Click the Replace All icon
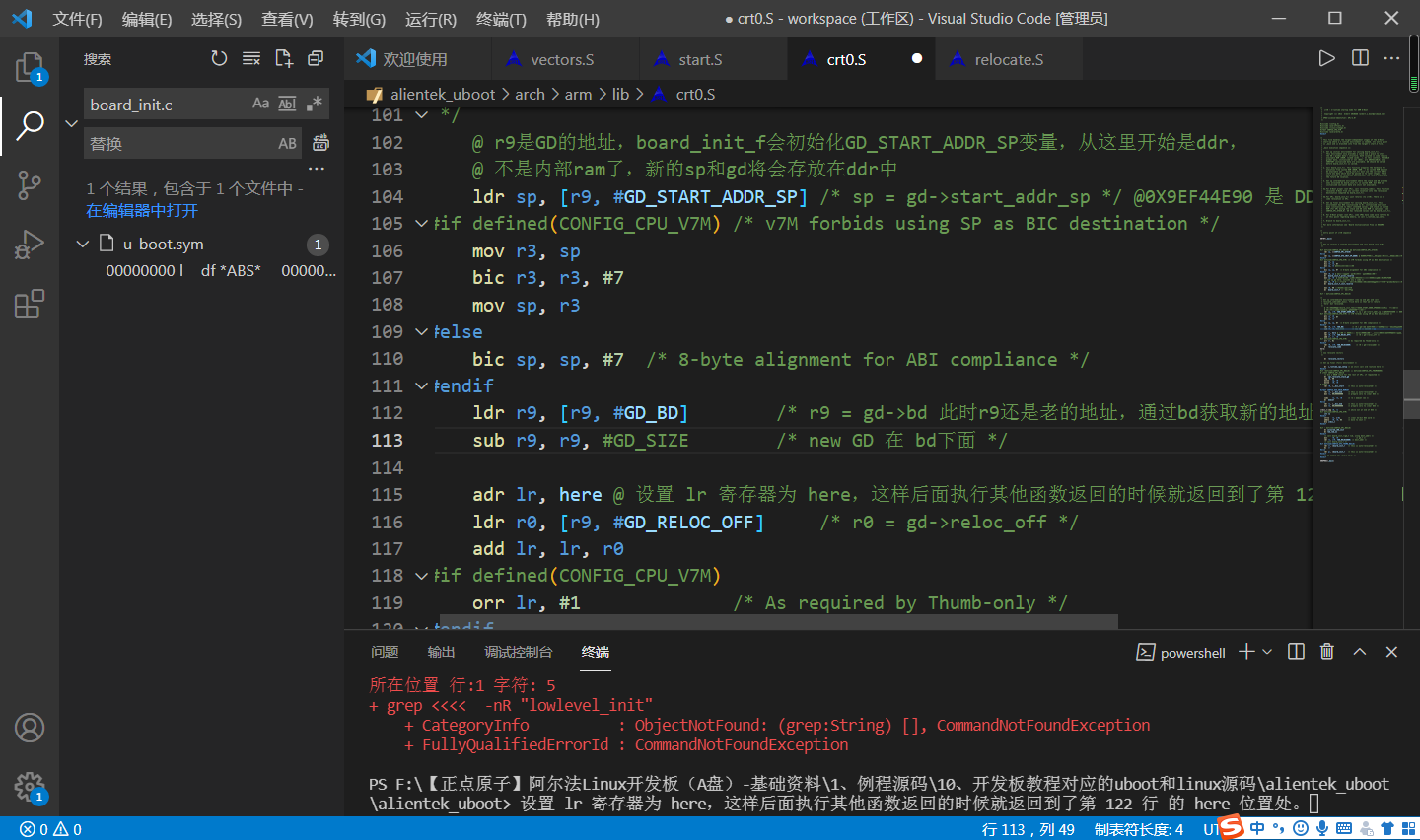Screen dimensions: 1420x840 (320, 143)
